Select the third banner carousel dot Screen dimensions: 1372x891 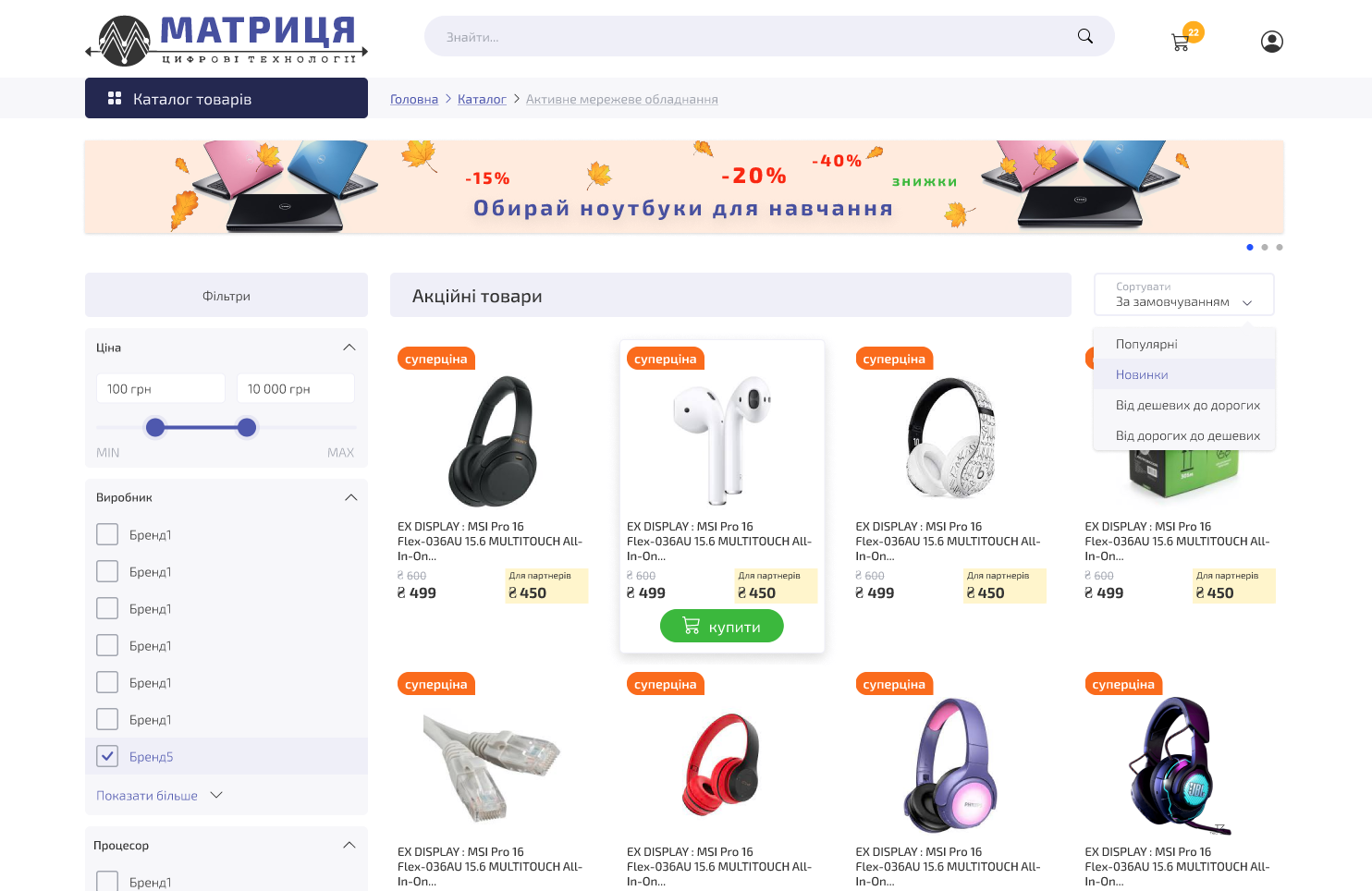coord(1280,247)
